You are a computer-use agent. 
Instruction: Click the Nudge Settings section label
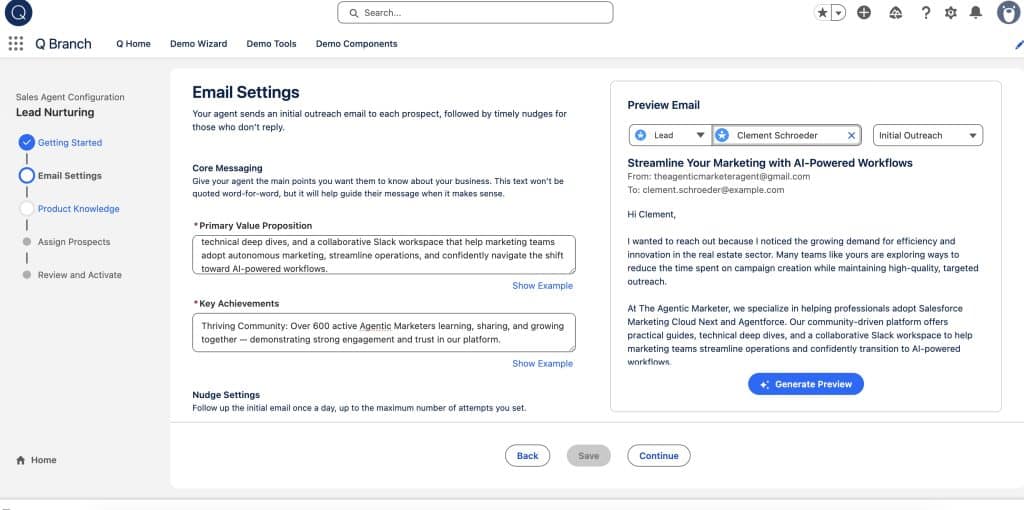click(x=226, y=394)
